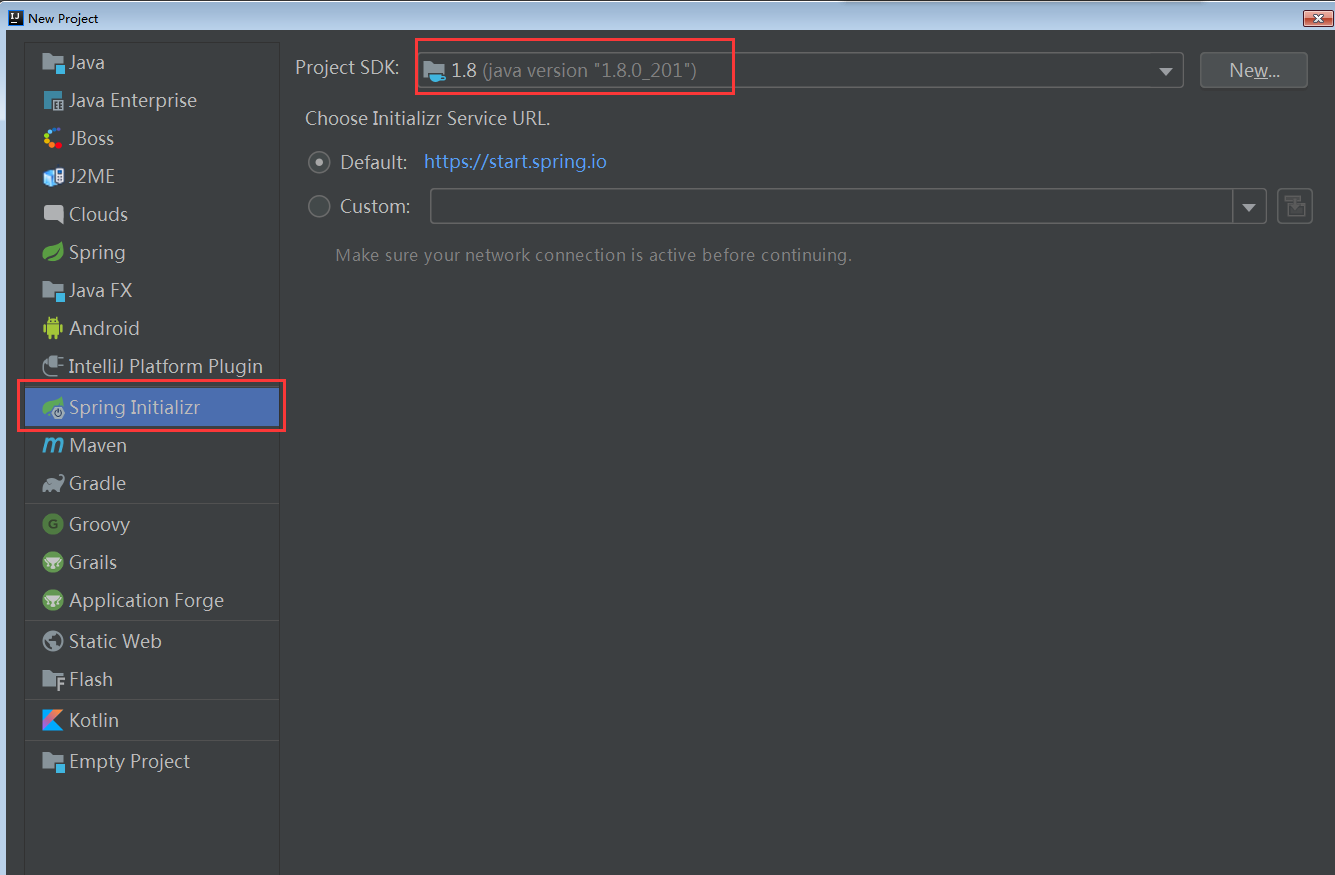Click the Grails icon
The image size is (1335, 875).
pyautogui.click(x=53, y=562)
